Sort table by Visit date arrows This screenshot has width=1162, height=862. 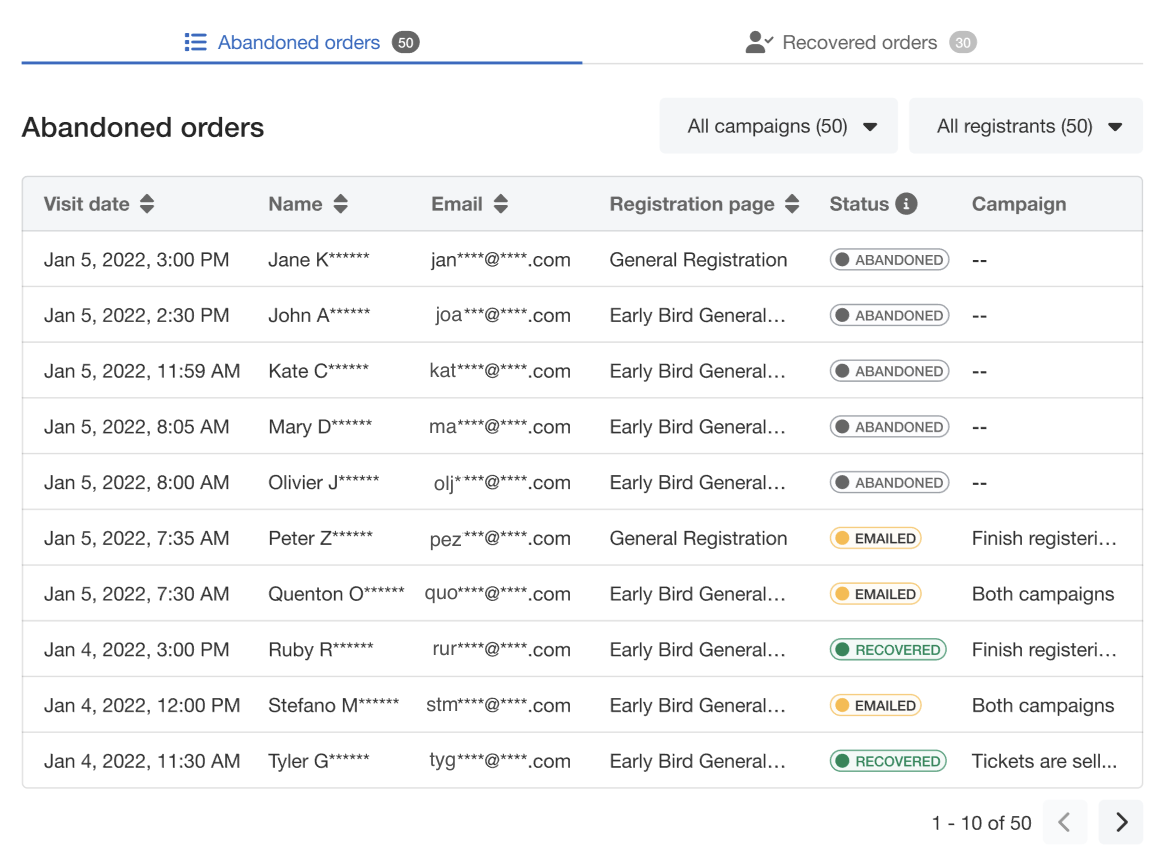point(147,204)
